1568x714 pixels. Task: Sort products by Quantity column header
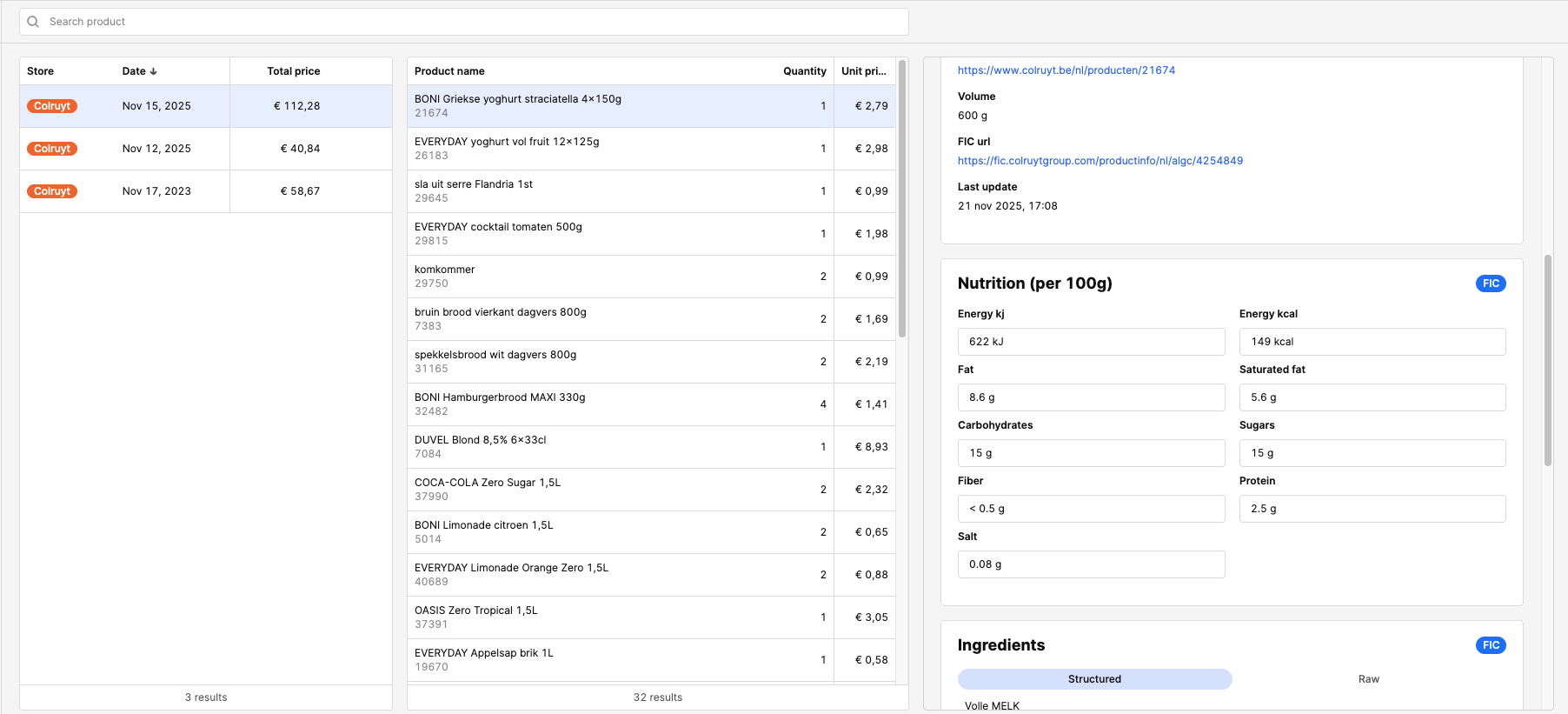pos(804,71)
